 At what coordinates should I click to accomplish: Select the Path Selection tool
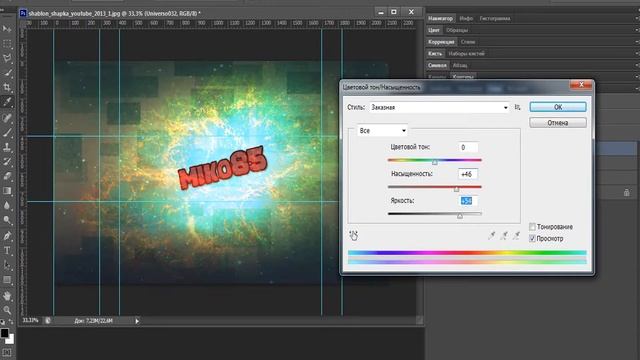[7, 265]
